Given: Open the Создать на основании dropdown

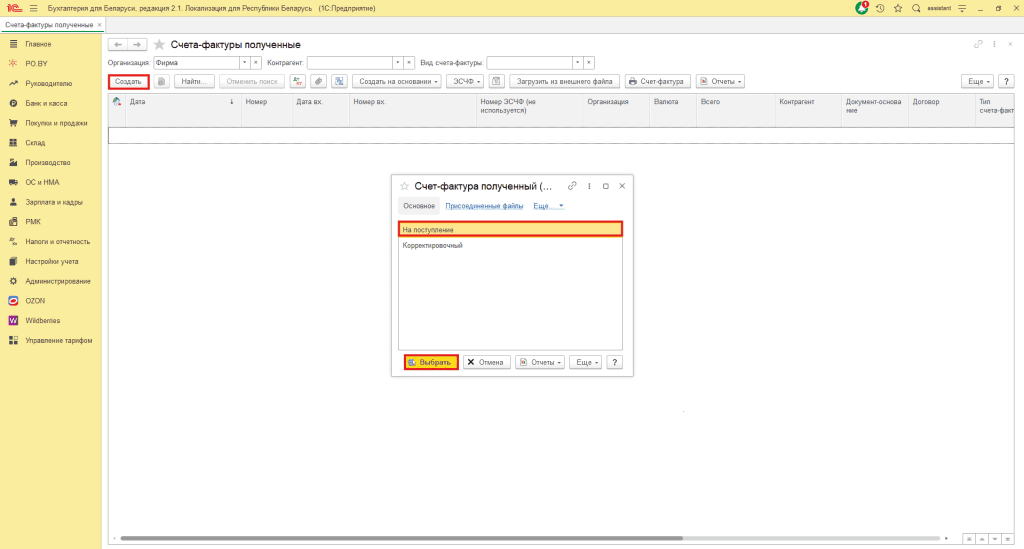Looking at the screenshot, I should tap(399, 81).
